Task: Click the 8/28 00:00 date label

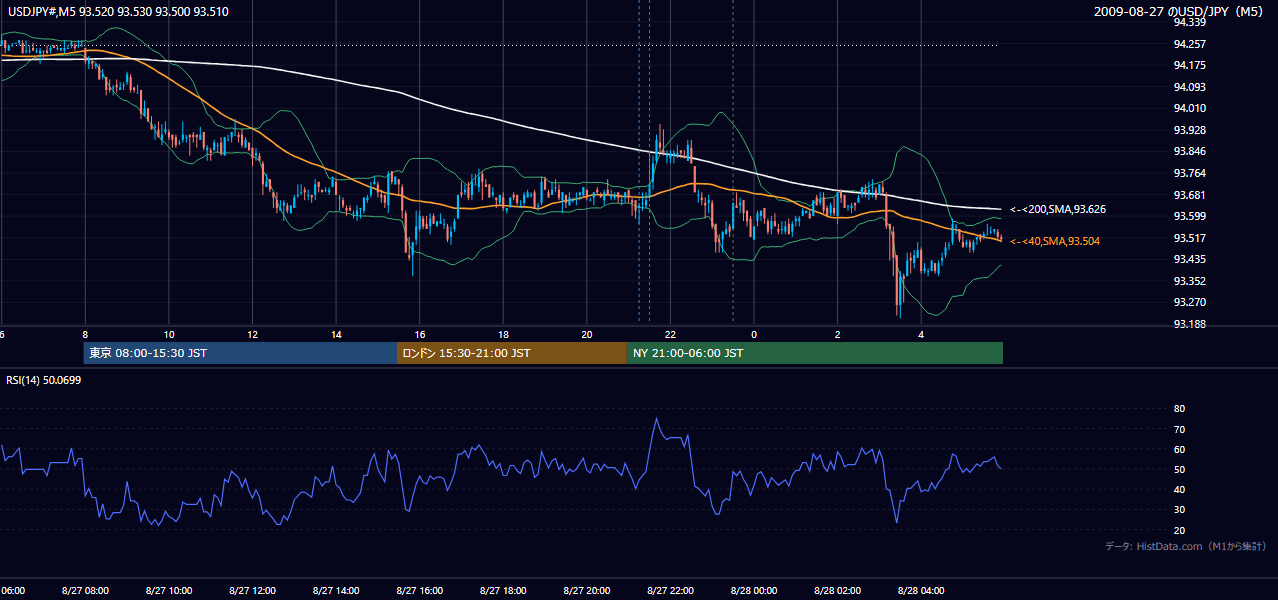Action: pyautogui.click(x=754, y=590)
